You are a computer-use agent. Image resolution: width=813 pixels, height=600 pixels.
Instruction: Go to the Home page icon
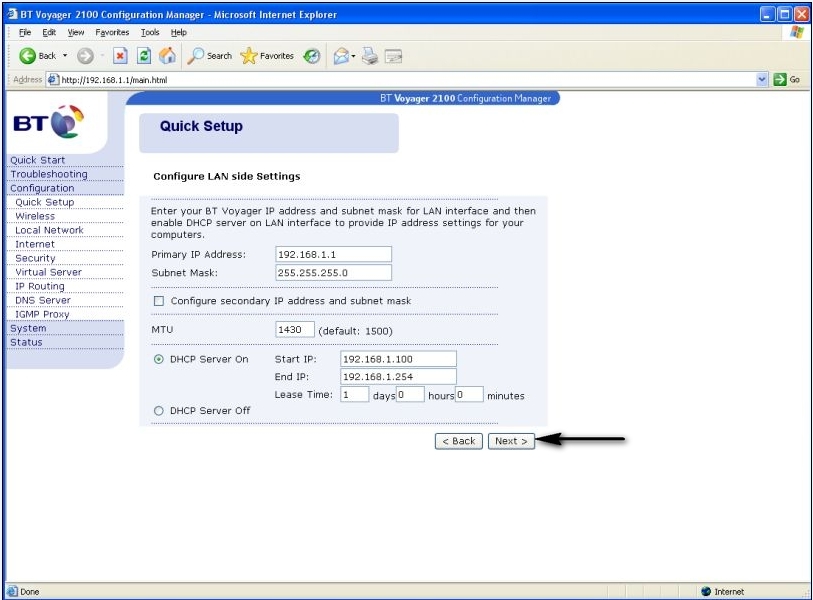pos(167,55)
